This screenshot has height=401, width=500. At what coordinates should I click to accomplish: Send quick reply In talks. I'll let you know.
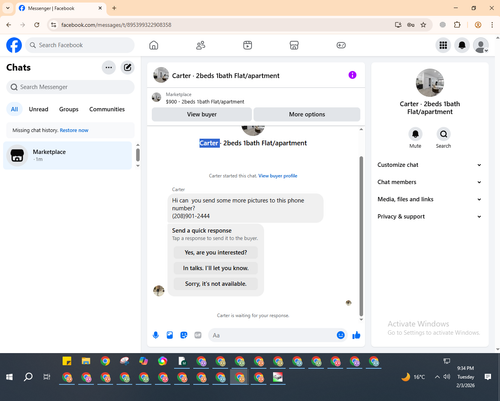click(x=216, y=268)
